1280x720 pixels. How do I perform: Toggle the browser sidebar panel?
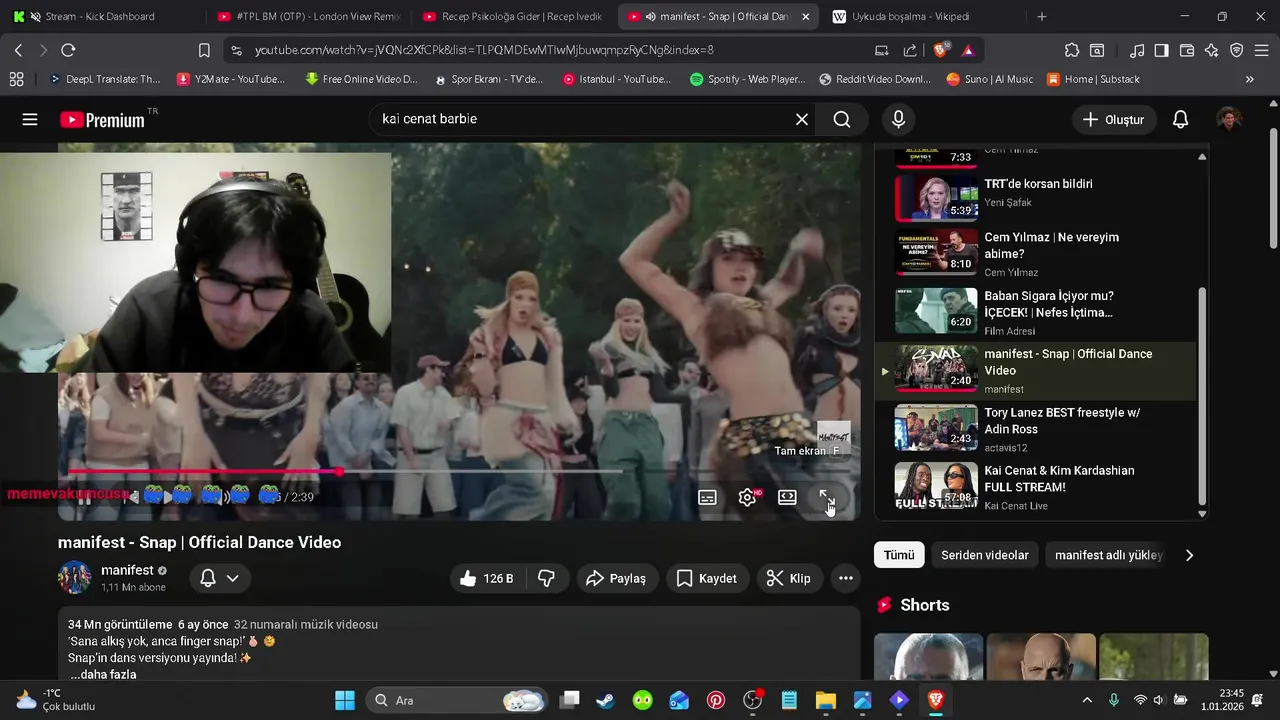[x=1161, y=50]
